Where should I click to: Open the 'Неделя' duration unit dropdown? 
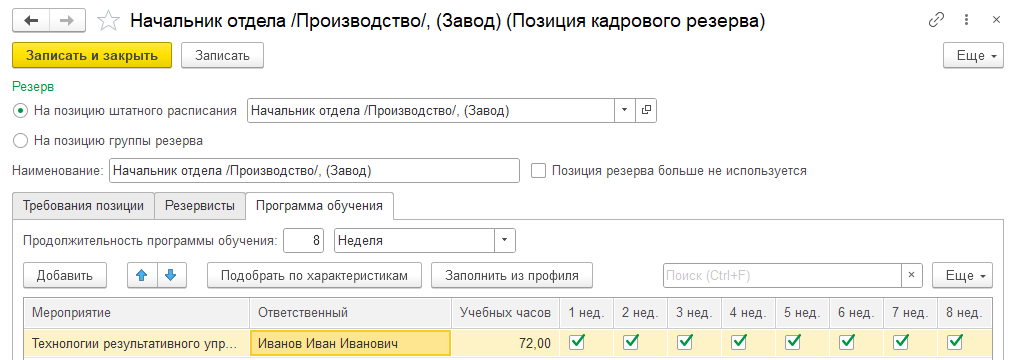pos(505,240)
